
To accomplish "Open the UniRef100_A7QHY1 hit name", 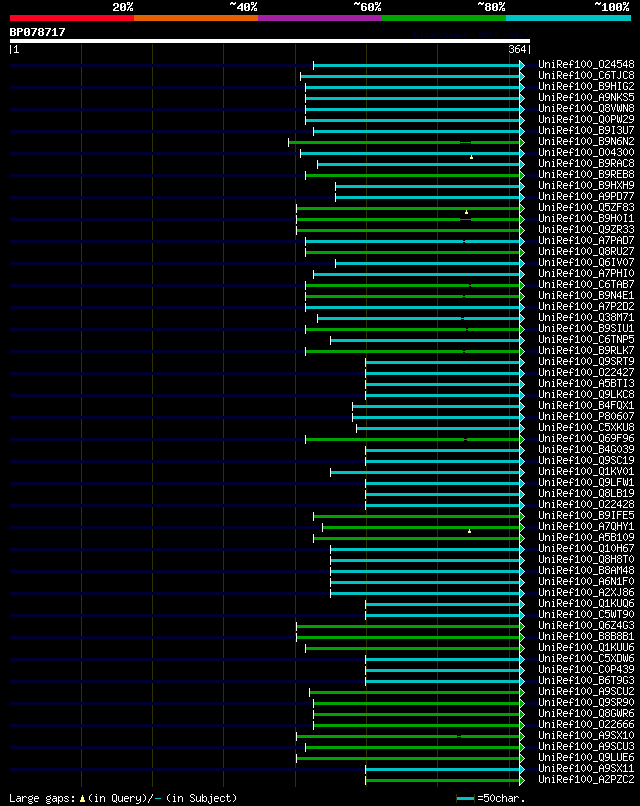I will click(586, 526).
